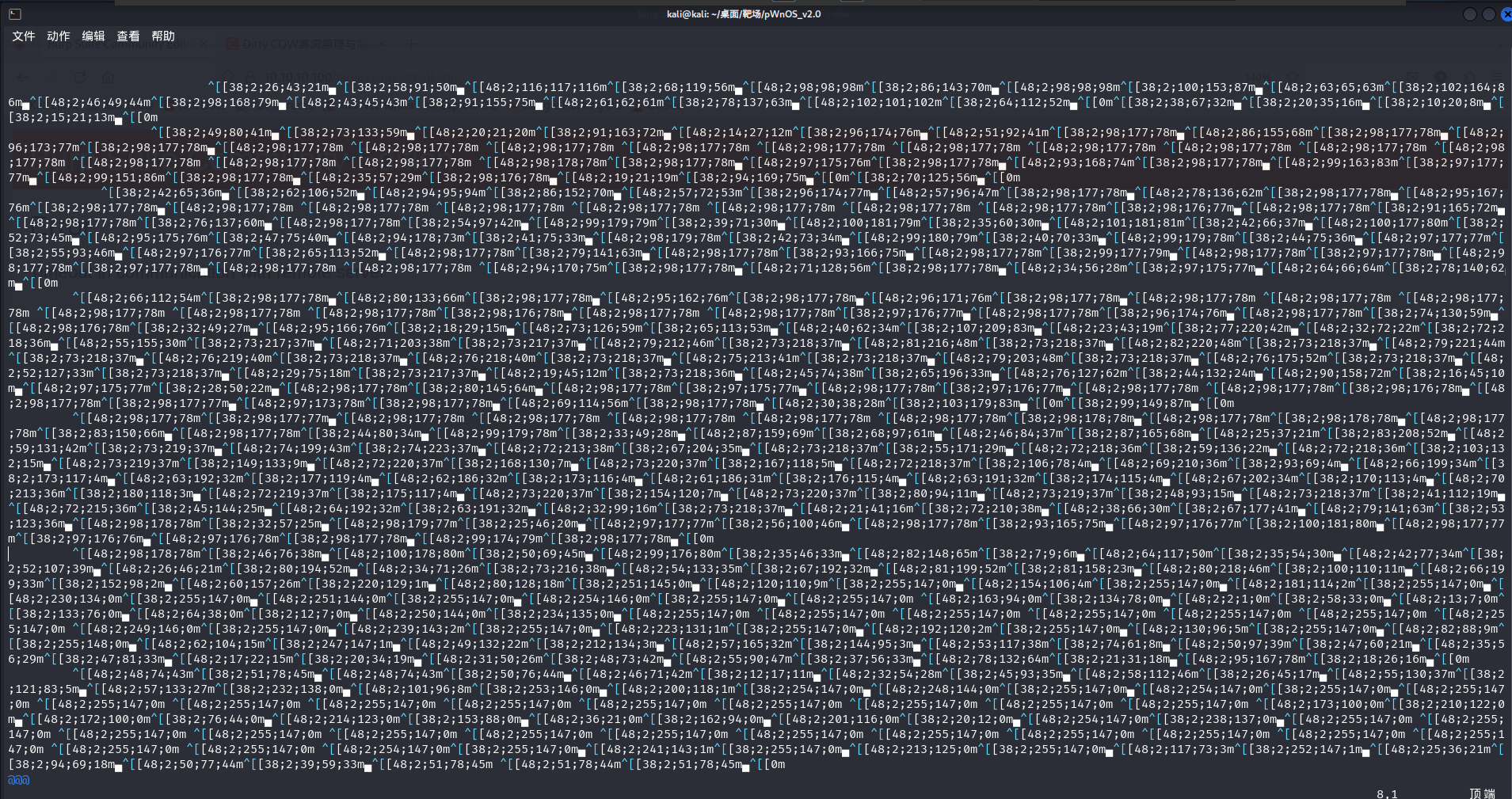Image resolution: width=1512 pixels, height=799 pixels.
Task: Click the window title kali@kali pWnOS_v2.0
Action: click(743, 14)
